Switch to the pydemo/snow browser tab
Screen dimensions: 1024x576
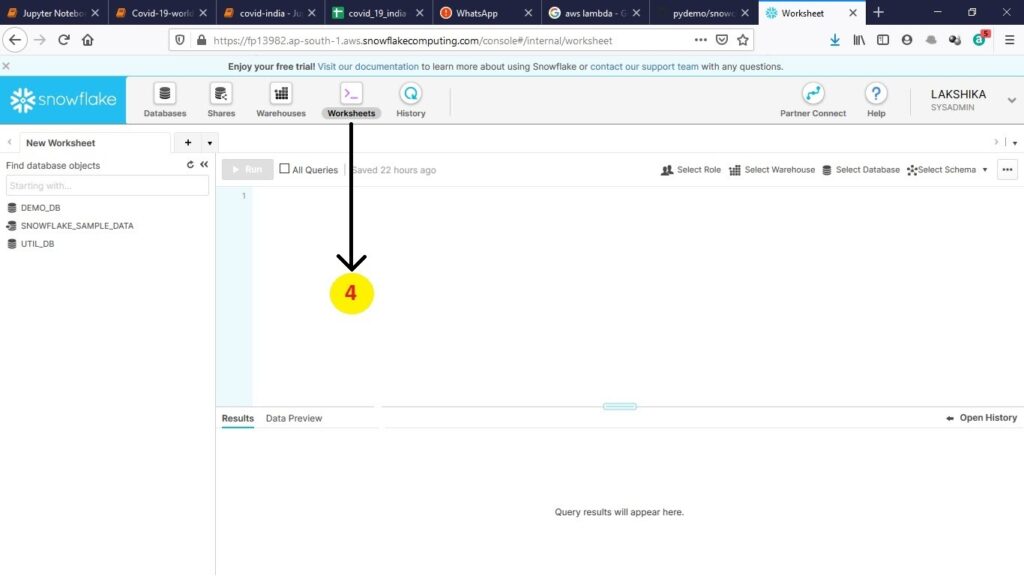pyautogui.click(x=703, y=12)
